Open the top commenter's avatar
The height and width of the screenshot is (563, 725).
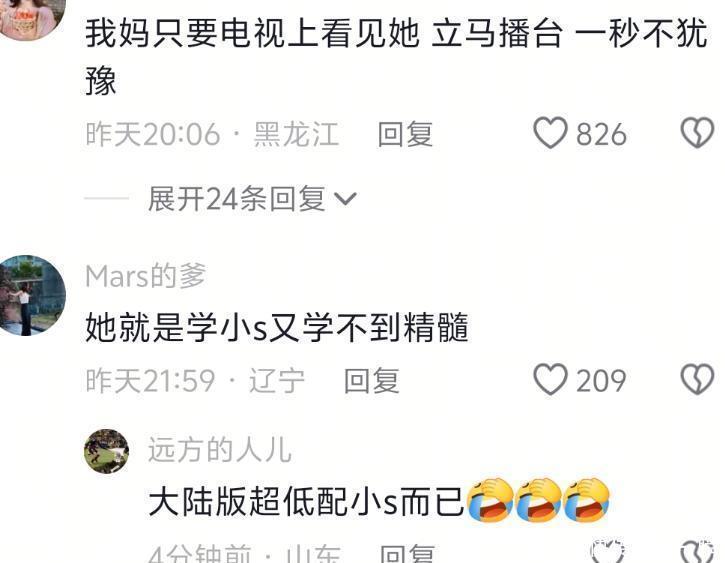coord(30,18)
